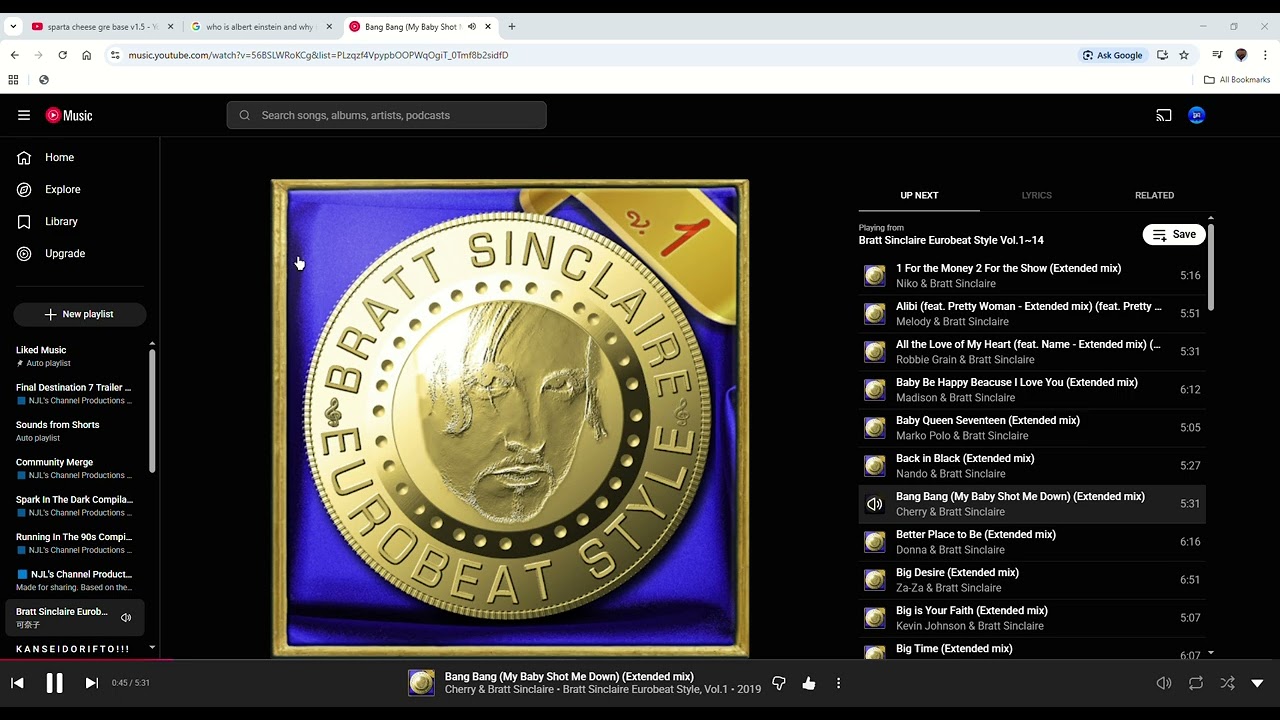Create a New playlist

tap(80, 314)
